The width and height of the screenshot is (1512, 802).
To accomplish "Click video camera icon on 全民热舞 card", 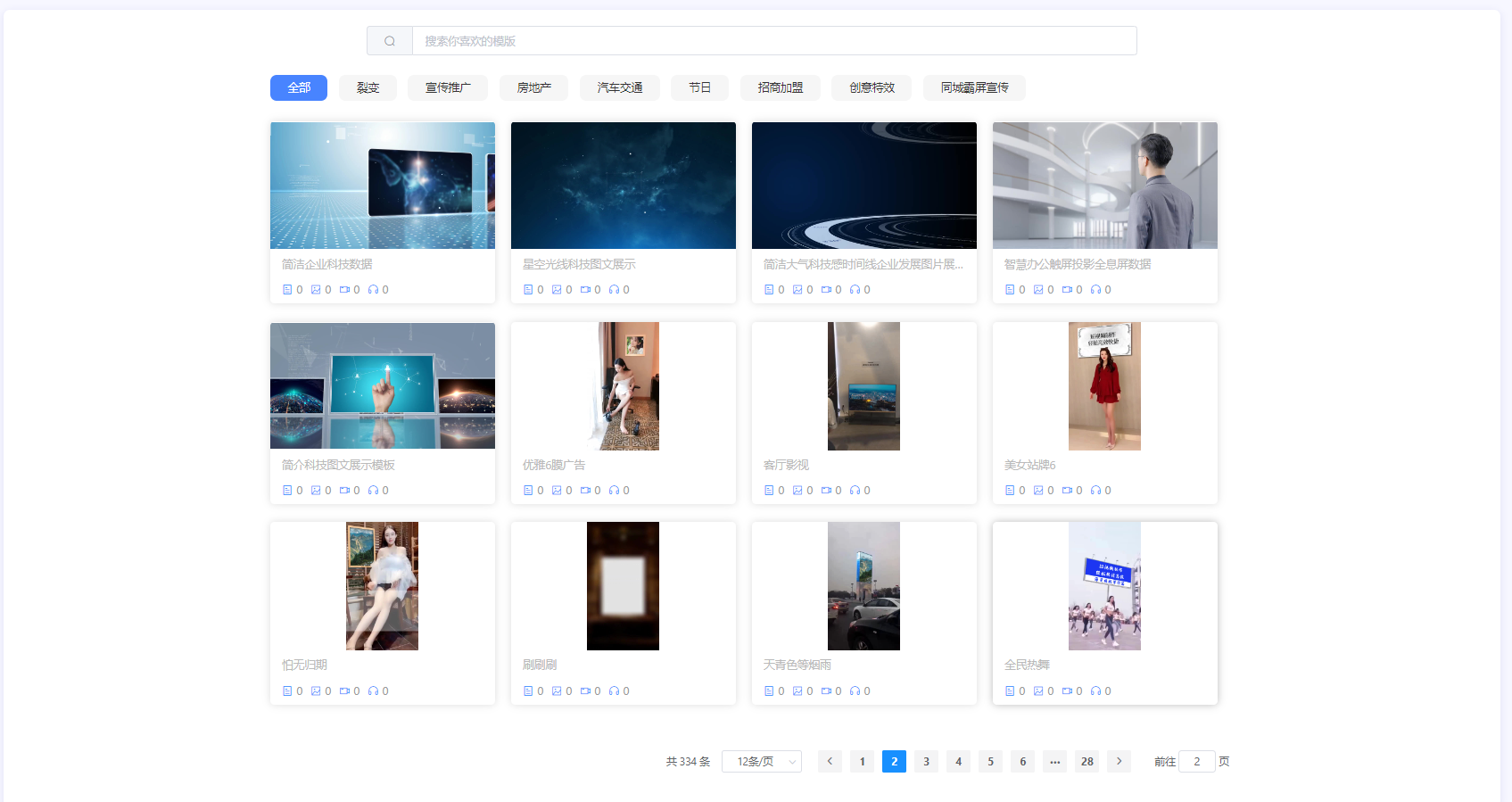I will click(x=1067, y=691).
